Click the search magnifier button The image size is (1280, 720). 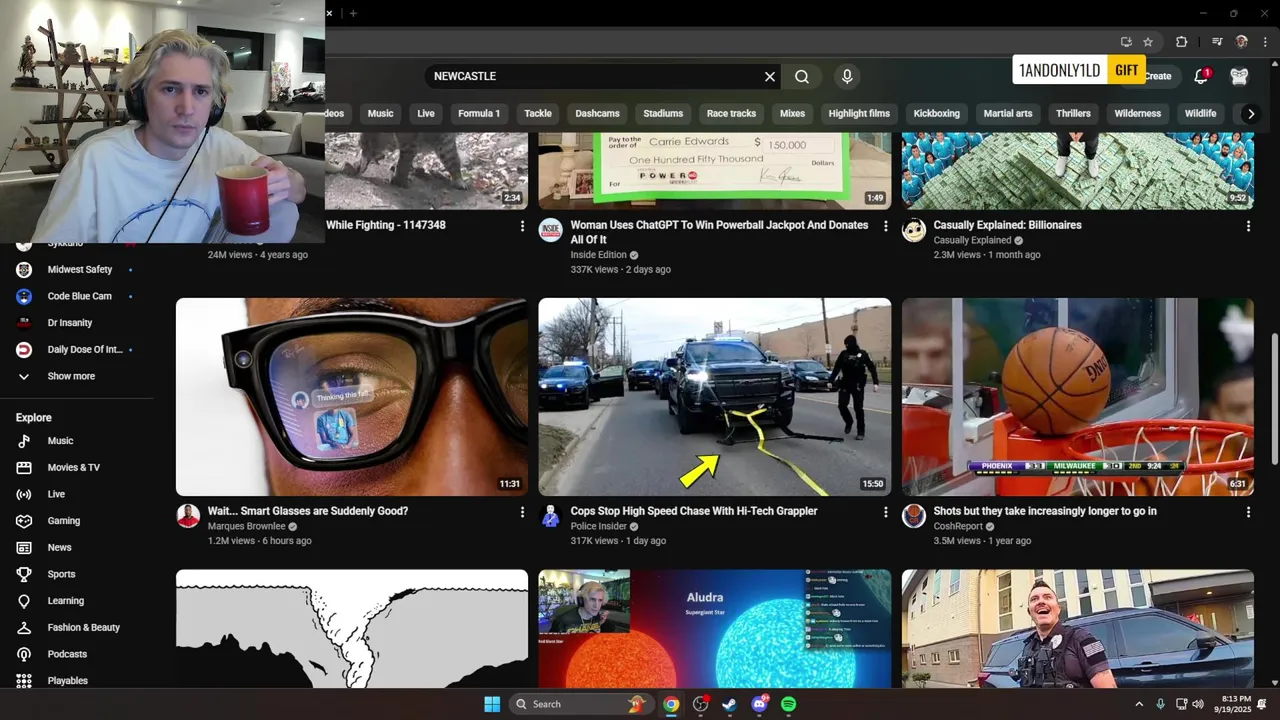(x=802, y=76)
